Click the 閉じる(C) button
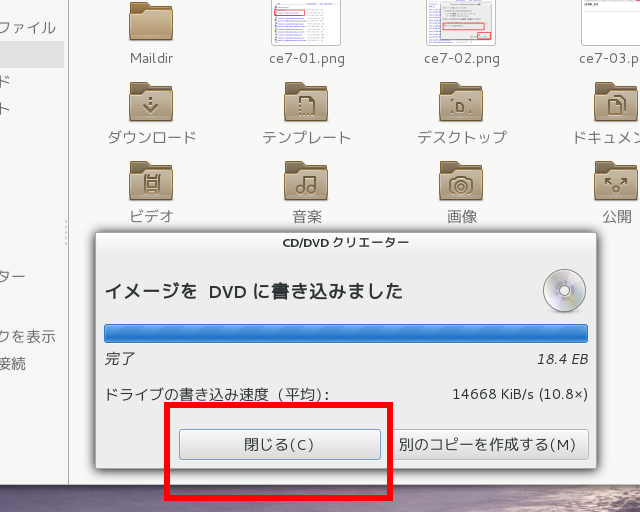This screenshot has height=512, width=640. pyautogui.click(x=280, y=444)
